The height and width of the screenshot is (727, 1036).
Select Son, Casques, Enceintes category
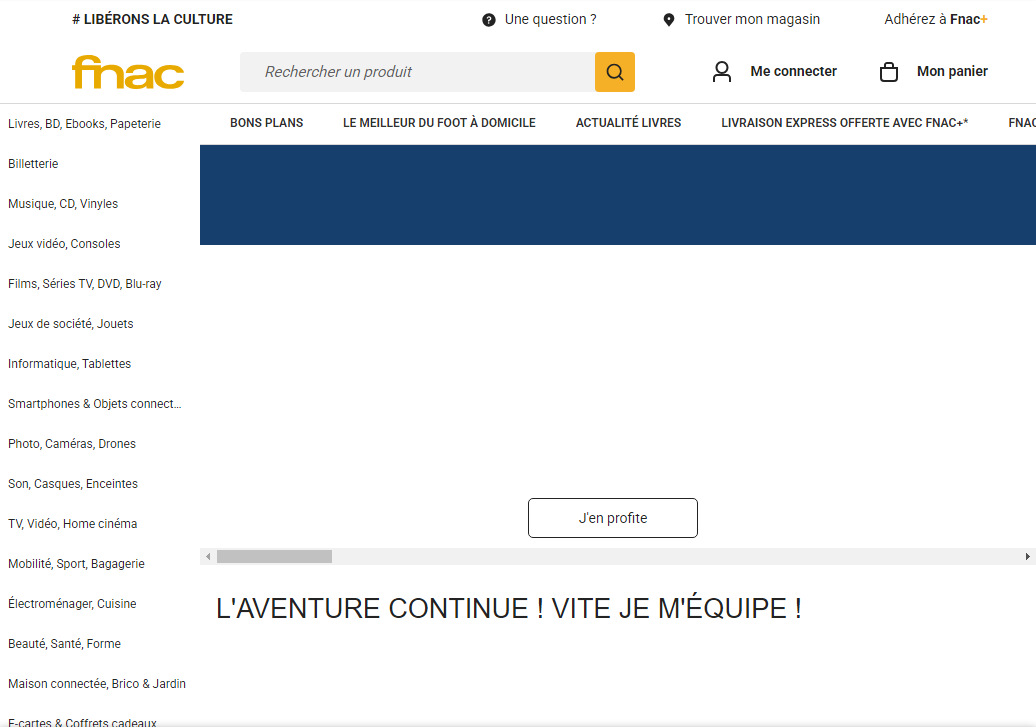click(x=73, y=484)
